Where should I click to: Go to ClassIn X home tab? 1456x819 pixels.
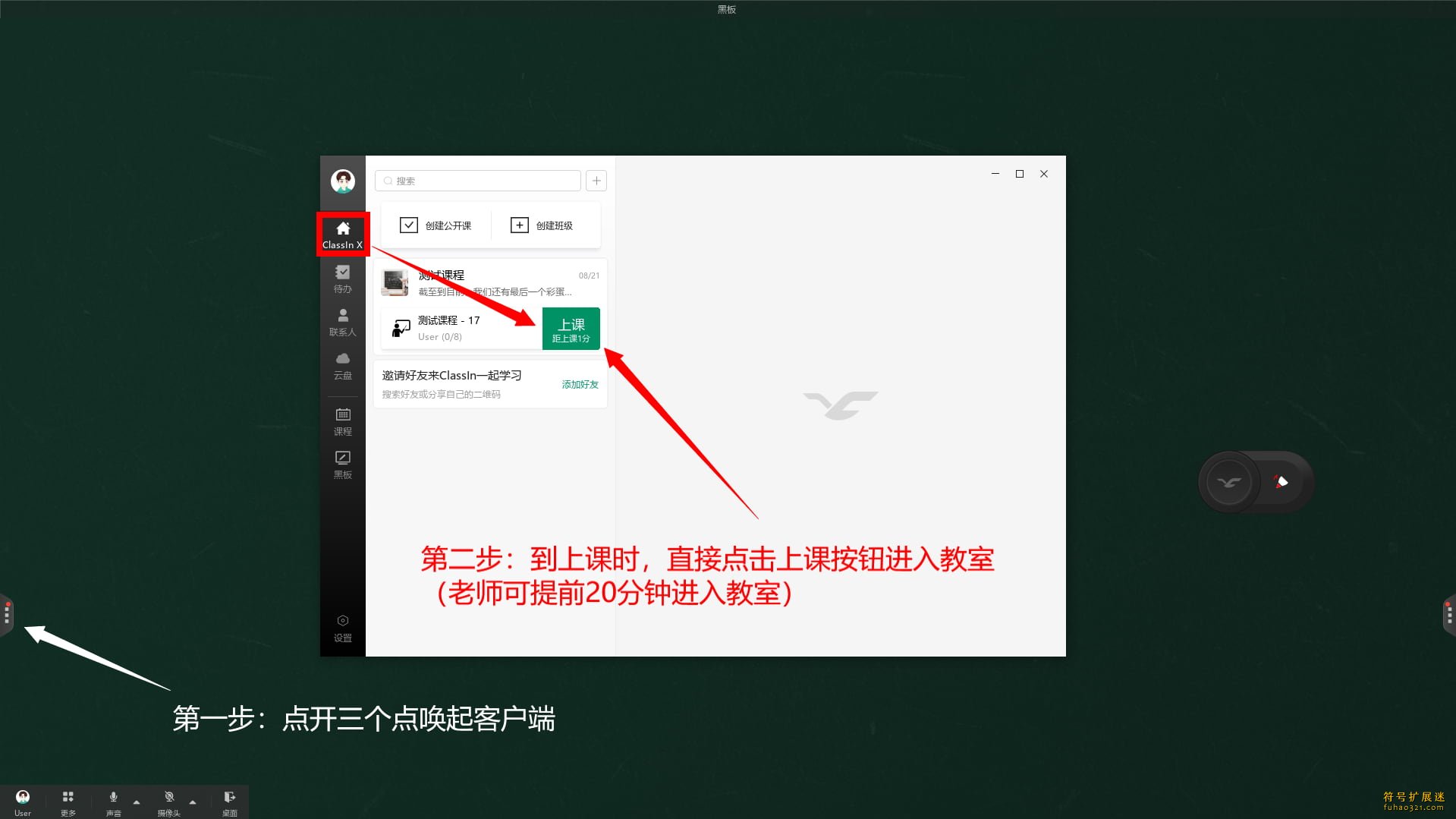tap(343, 235)
